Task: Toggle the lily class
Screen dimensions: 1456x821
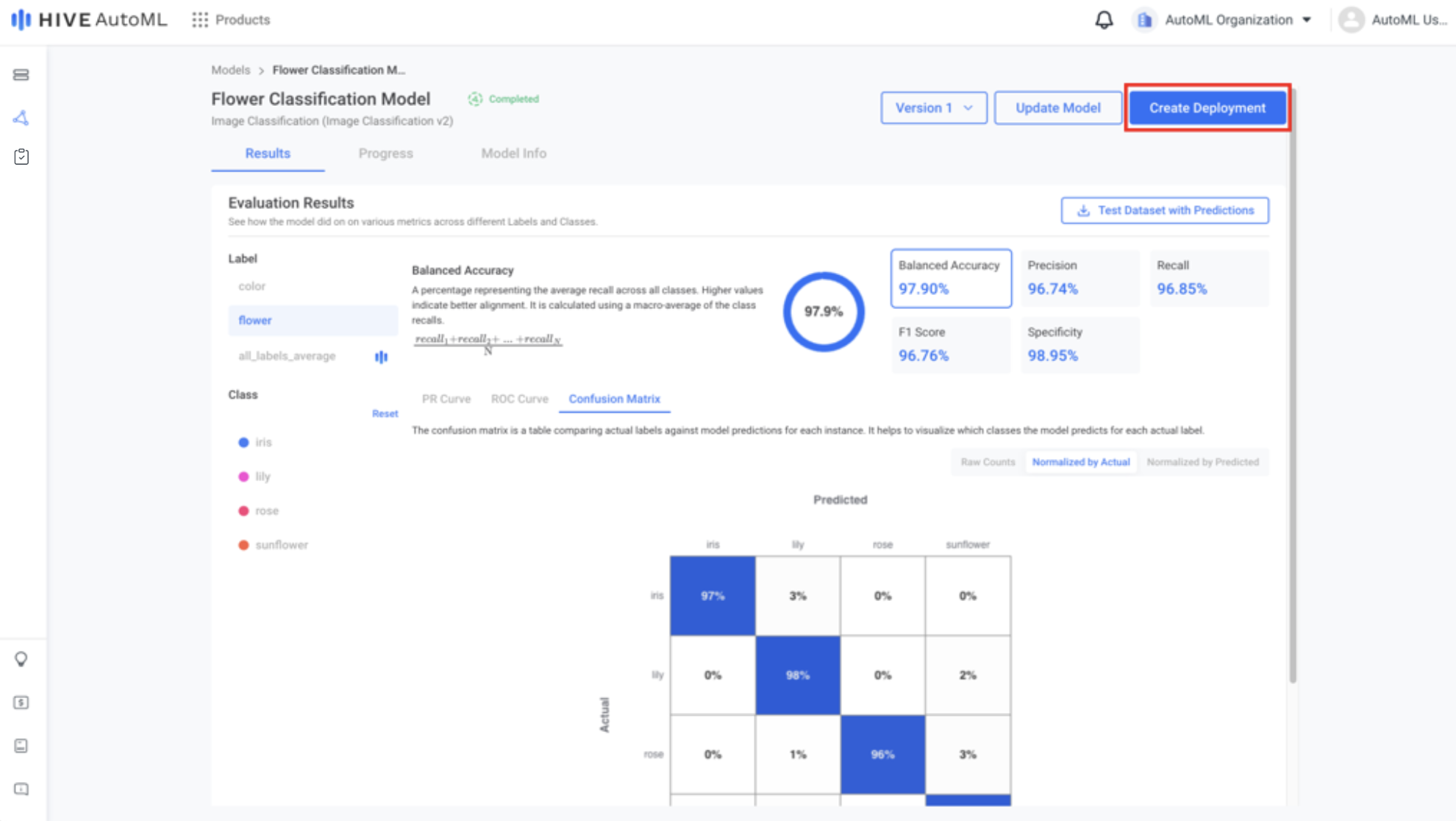Action: 263,477
